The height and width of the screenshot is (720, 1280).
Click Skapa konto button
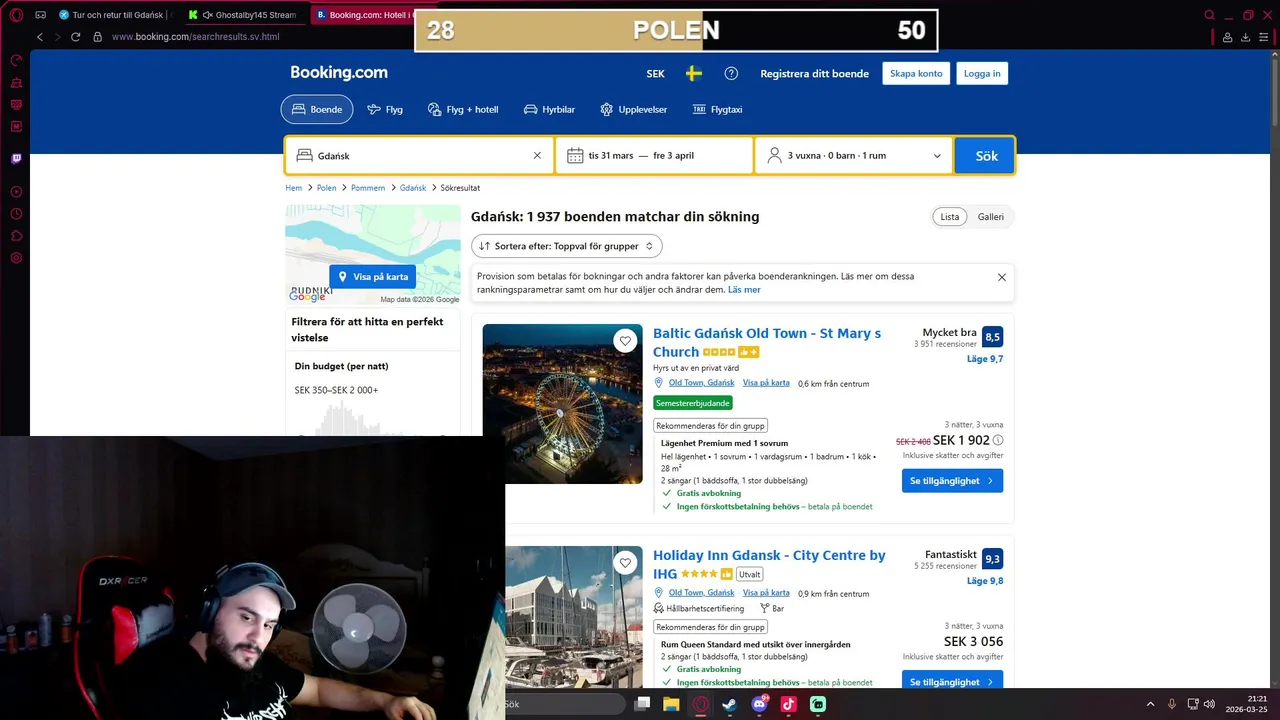click(916, 74)
